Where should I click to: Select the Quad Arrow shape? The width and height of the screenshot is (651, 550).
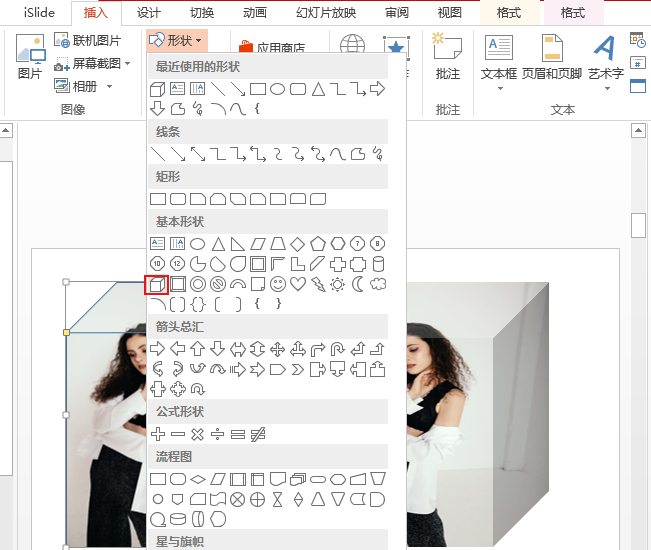tap(278, 349)
